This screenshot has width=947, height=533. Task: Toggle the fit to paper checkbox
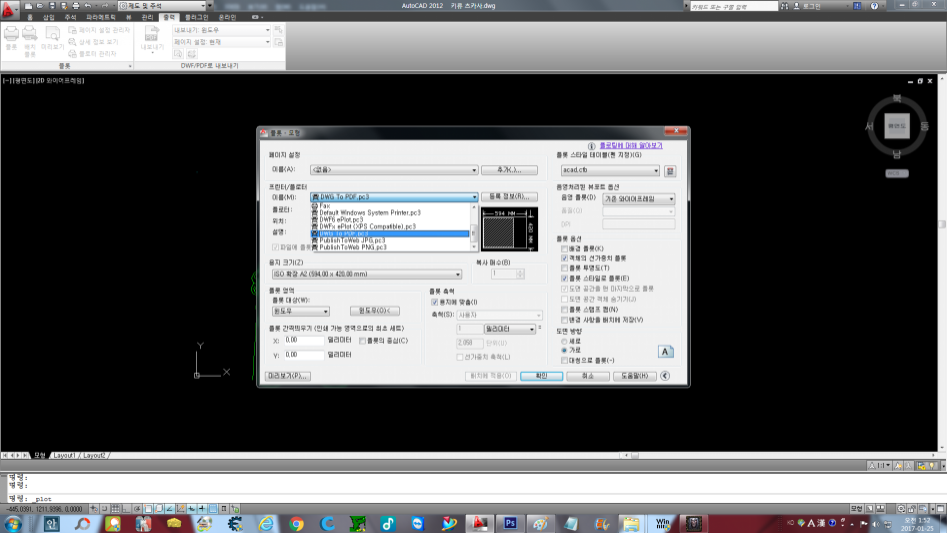click(434, 302)
